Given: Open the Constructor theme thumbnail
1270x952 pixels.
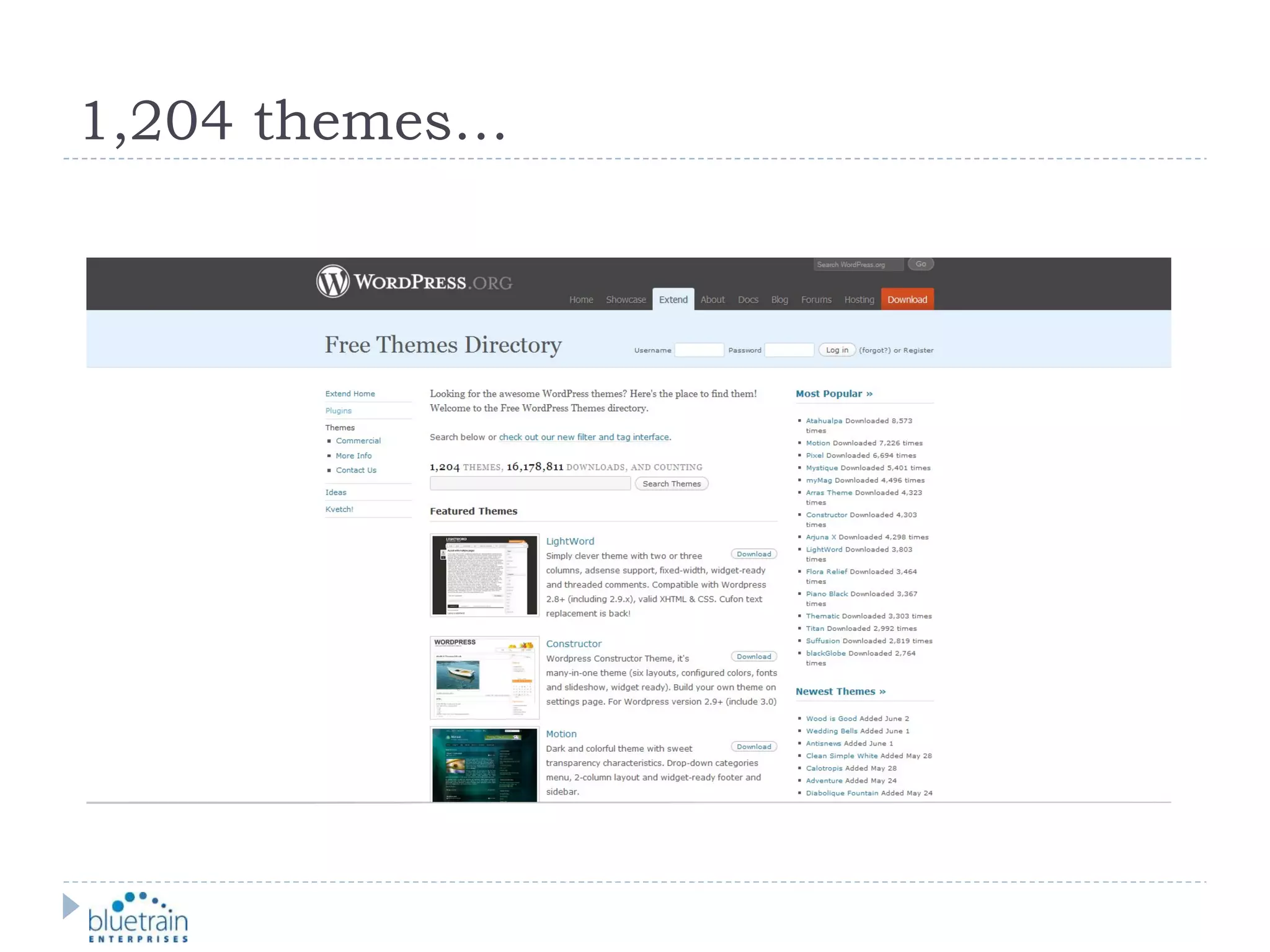Looking at the screenshot, I should click(x=484, y=677).
